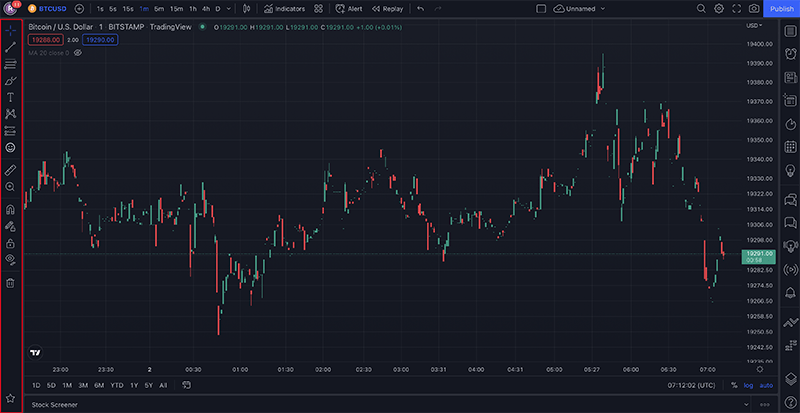
Task: Take a snapshot with camera icon
Action: pos(754,9)
